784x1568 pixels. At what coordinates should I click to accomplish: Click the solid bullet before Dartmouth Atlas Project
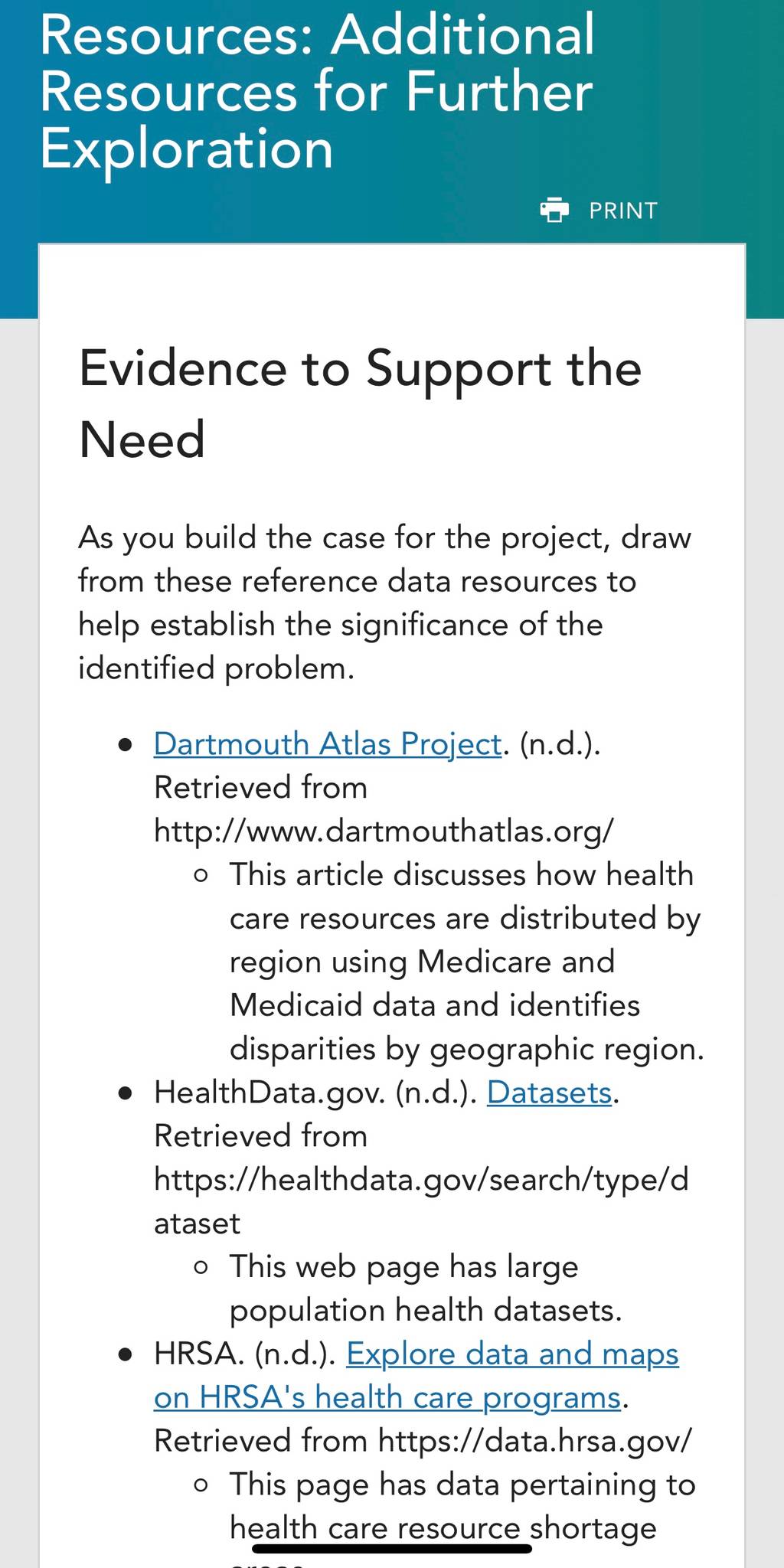[126, 744]
